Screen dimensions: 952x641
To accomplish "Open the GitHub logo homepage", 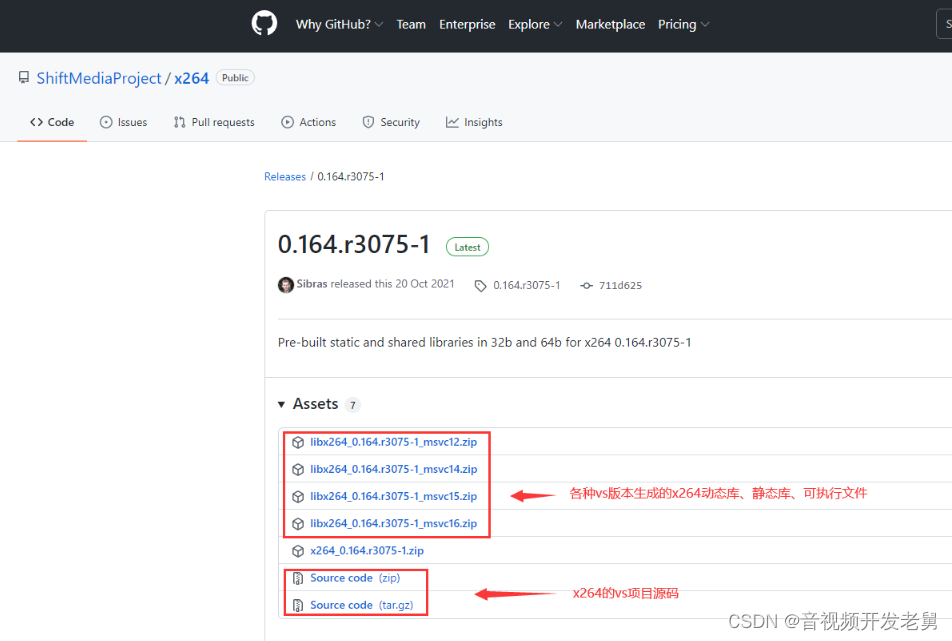I will tap(264, 24).
